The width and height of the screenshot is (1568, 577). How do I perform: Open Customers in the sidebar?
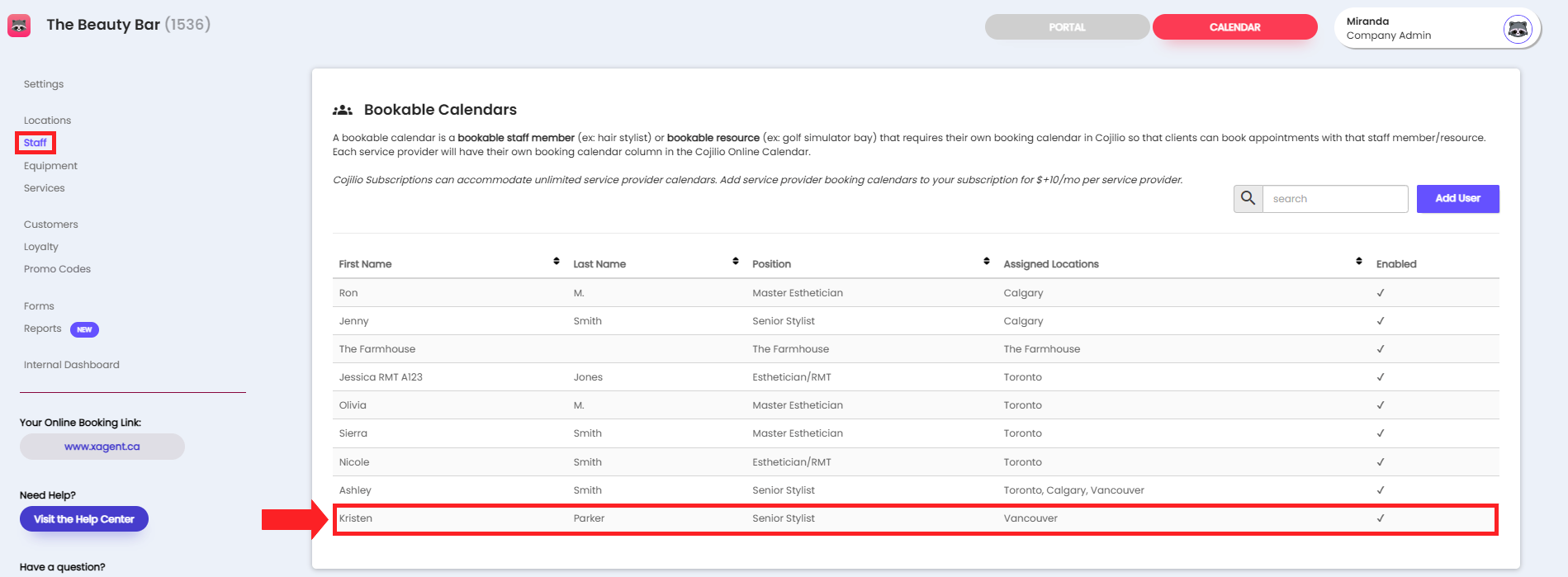[51, 225]
